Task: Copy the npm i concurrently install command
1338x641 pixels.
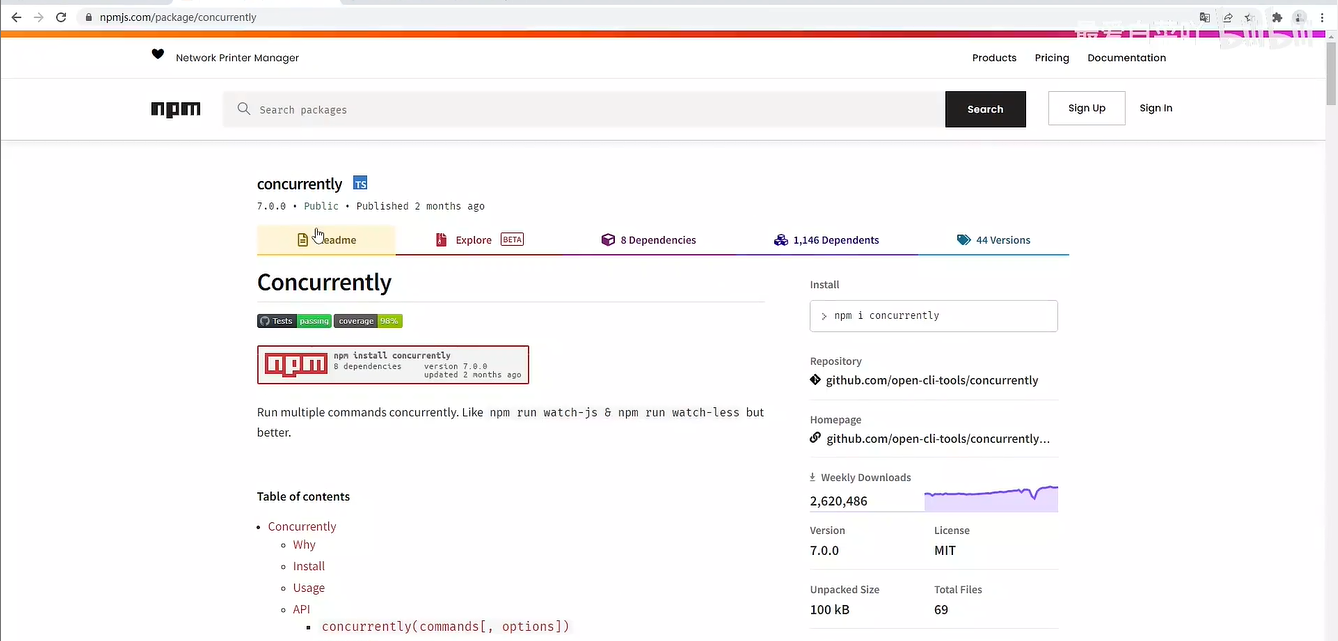Action: [933, 316]
